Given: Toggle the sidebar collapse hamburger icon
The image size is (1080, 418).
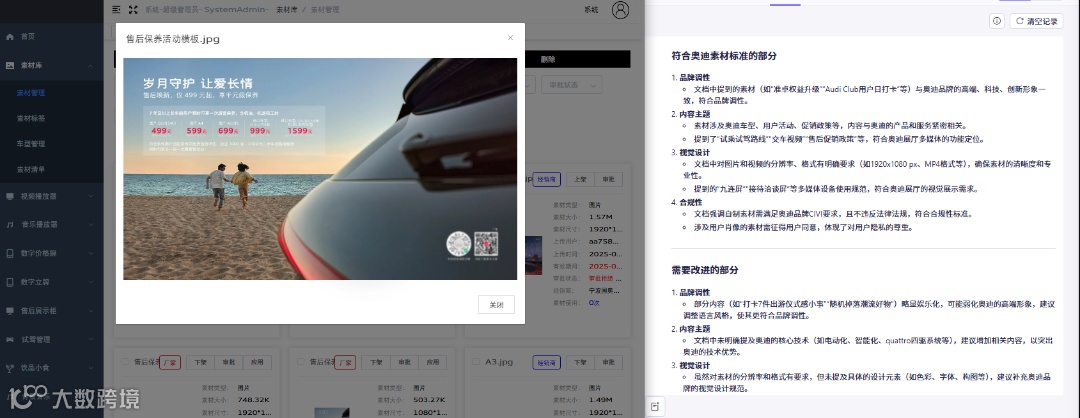Looking at the screenshot, I should click(x=116, y=10).
